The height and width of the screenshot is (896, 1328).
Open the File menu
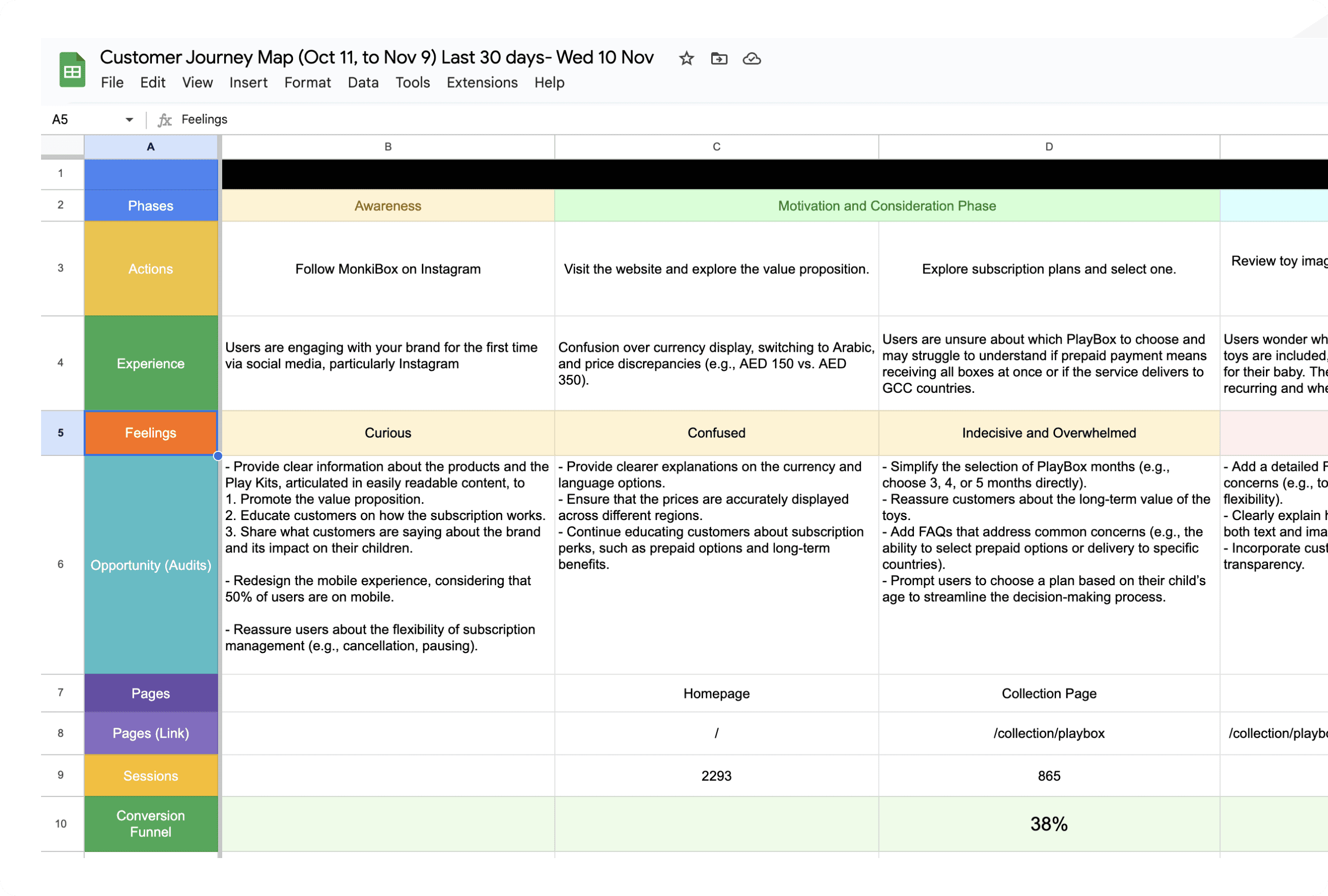(112, 83)
